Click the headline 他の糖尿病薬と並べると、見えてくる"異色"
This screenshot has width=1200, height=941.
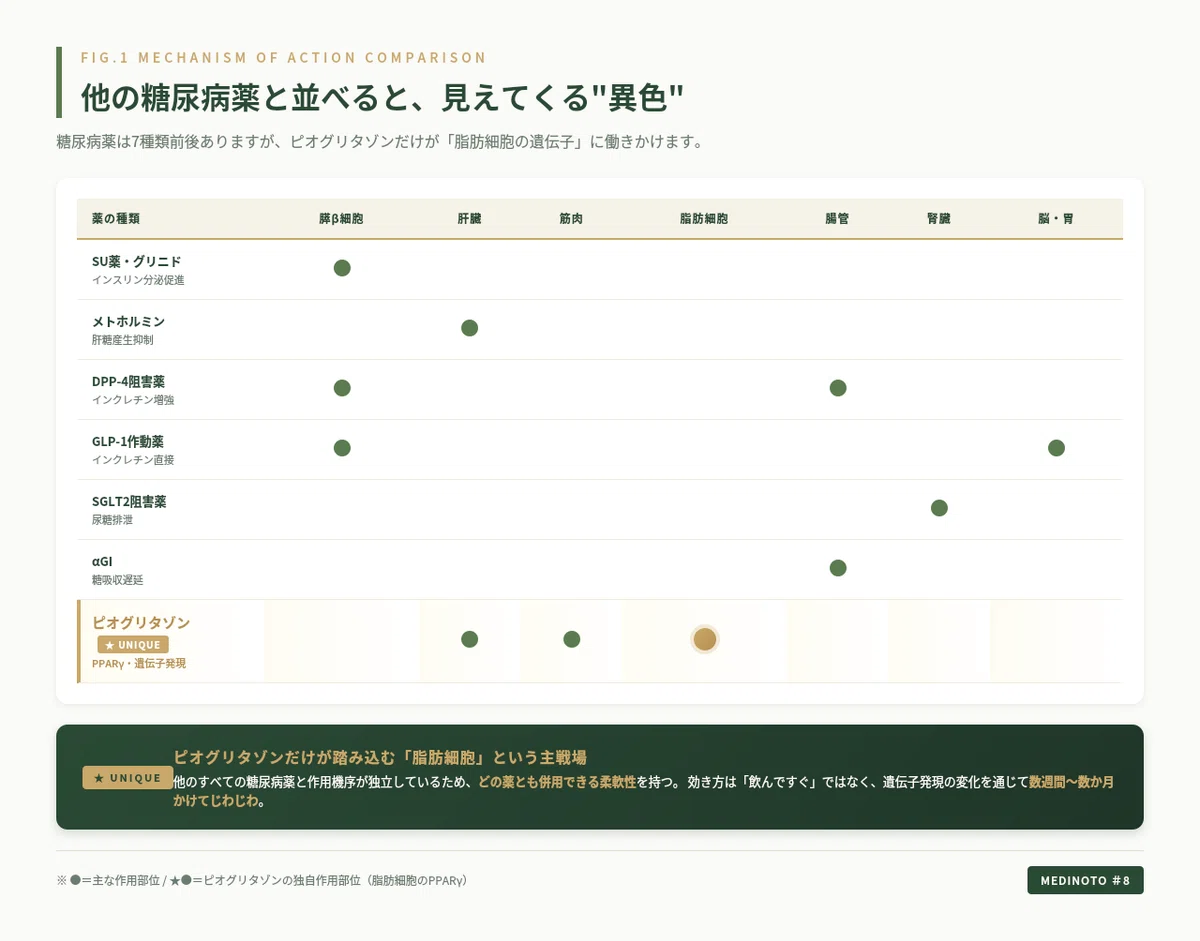(383, 97)
